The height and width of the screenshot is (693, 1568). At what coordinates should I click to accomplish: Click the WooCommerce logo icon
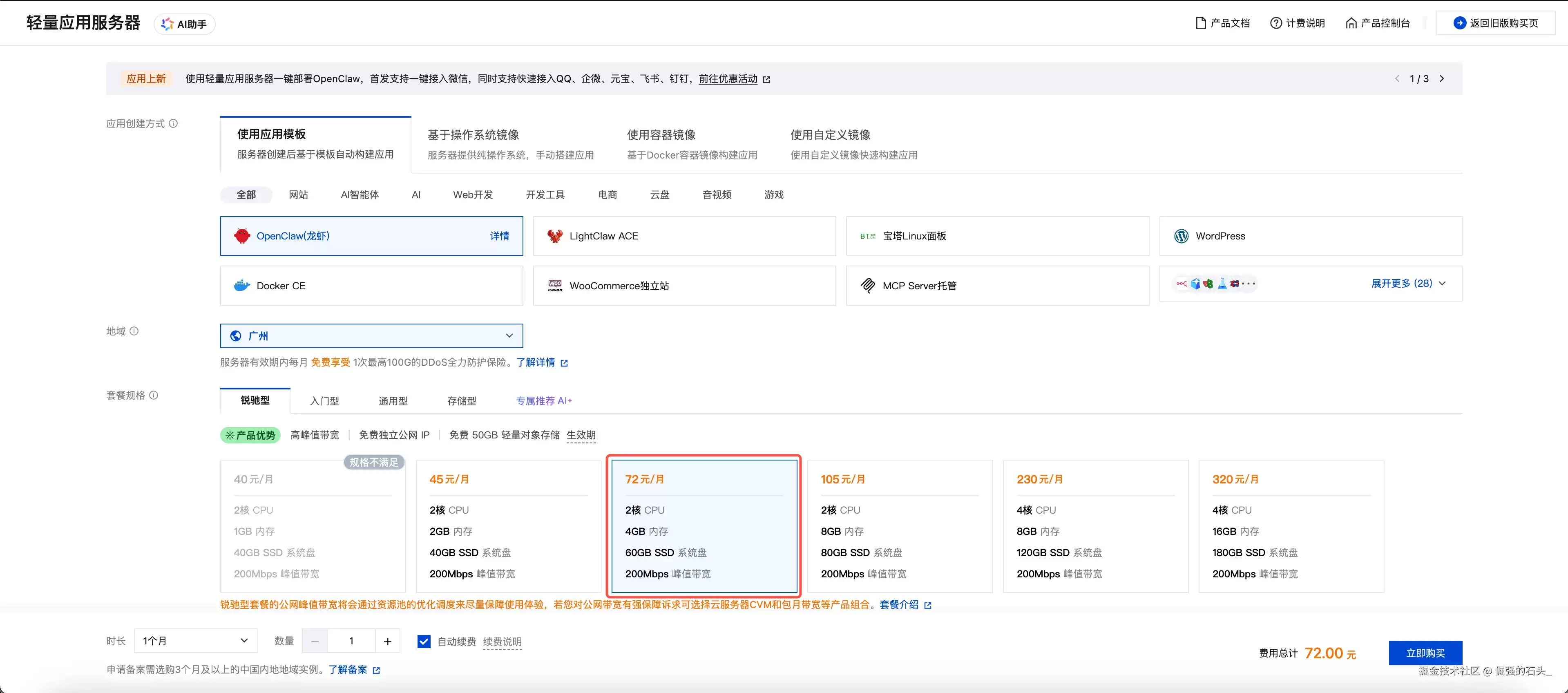(x=554, y=286)
